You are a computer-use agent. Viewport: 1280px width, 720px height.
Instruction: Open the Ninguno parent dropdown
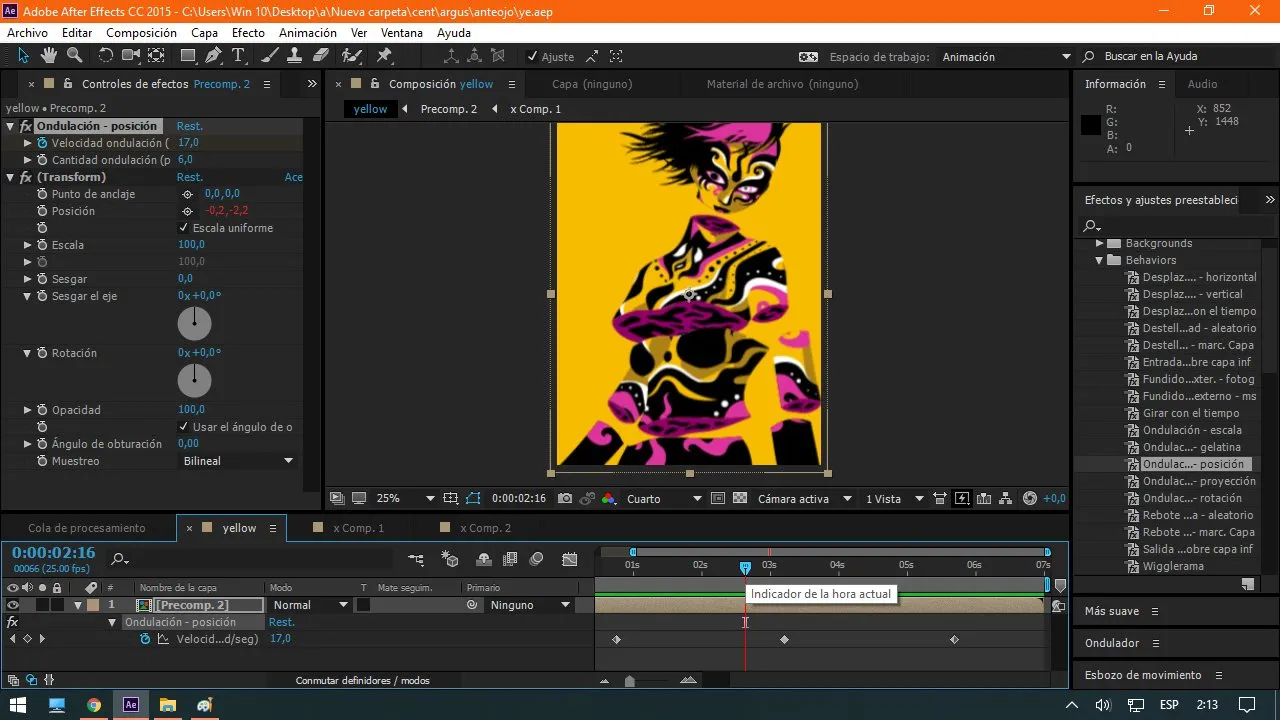[529, 605]
